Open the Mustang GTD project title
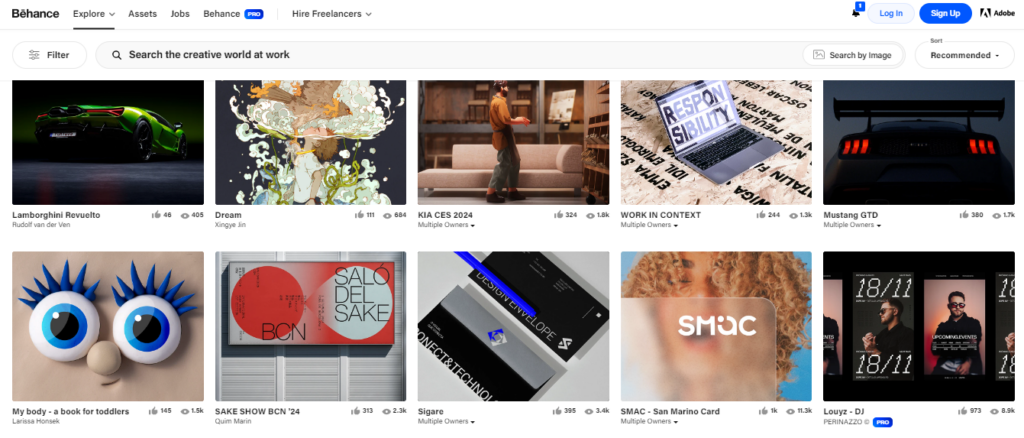The image size is (1024, 438). (851, 215)
